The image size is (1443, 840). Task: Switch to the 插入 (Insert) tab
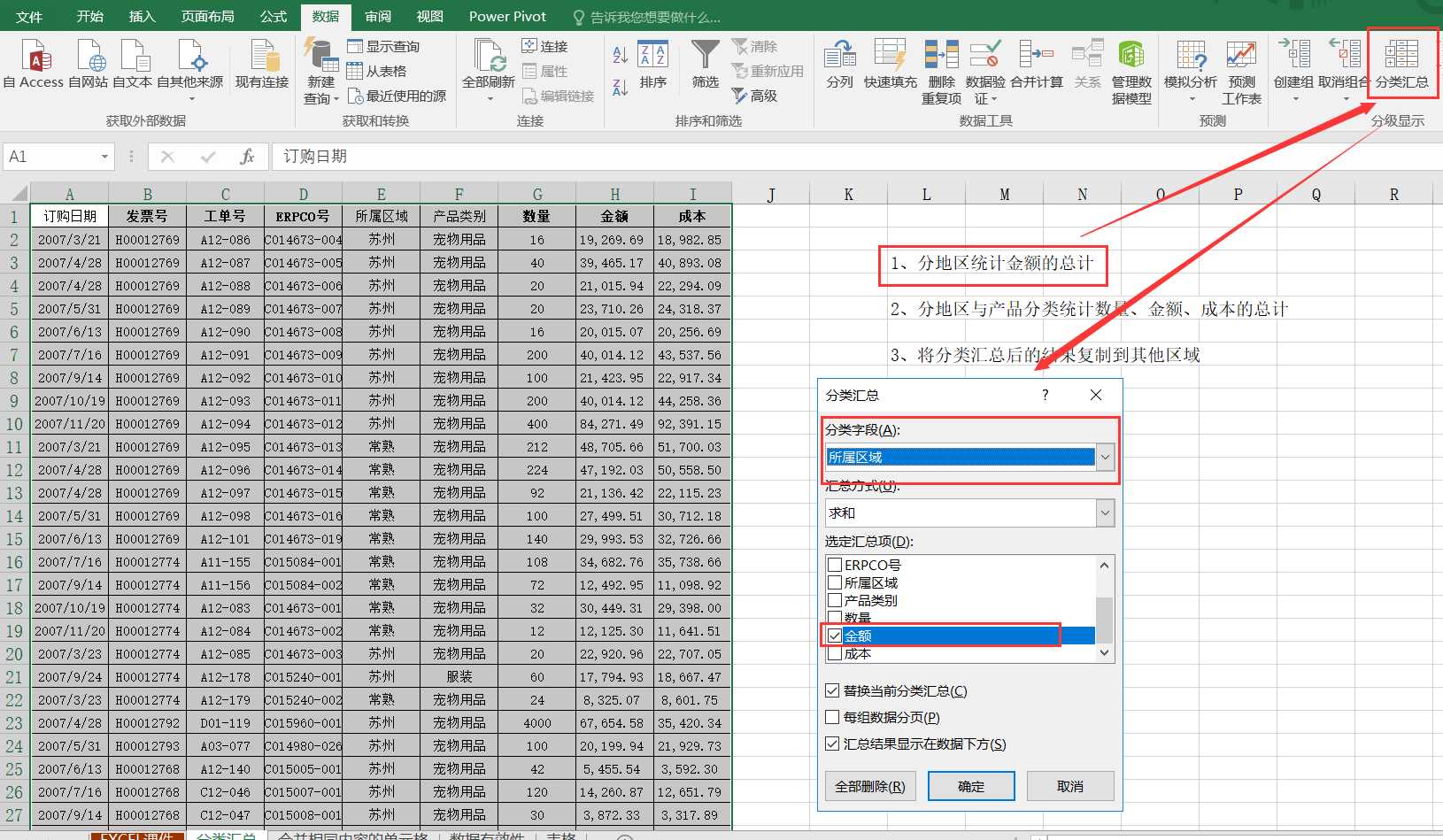(142, 17)
